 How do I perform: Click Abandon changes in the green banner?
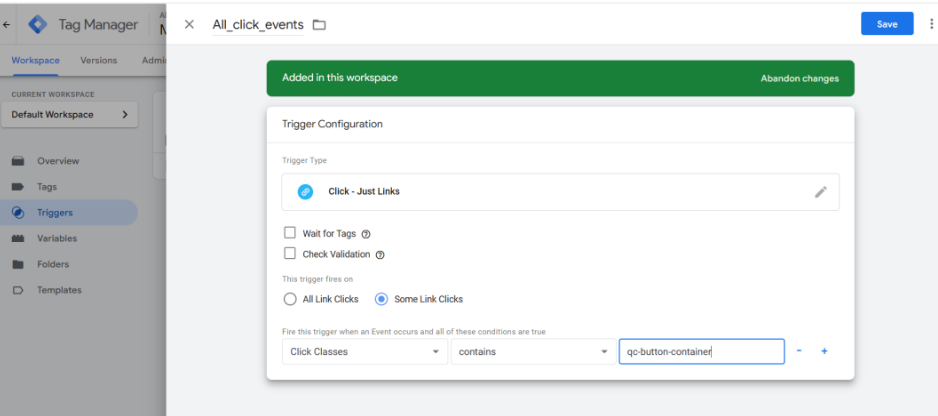pyautogui.click(x=799, y=78)
